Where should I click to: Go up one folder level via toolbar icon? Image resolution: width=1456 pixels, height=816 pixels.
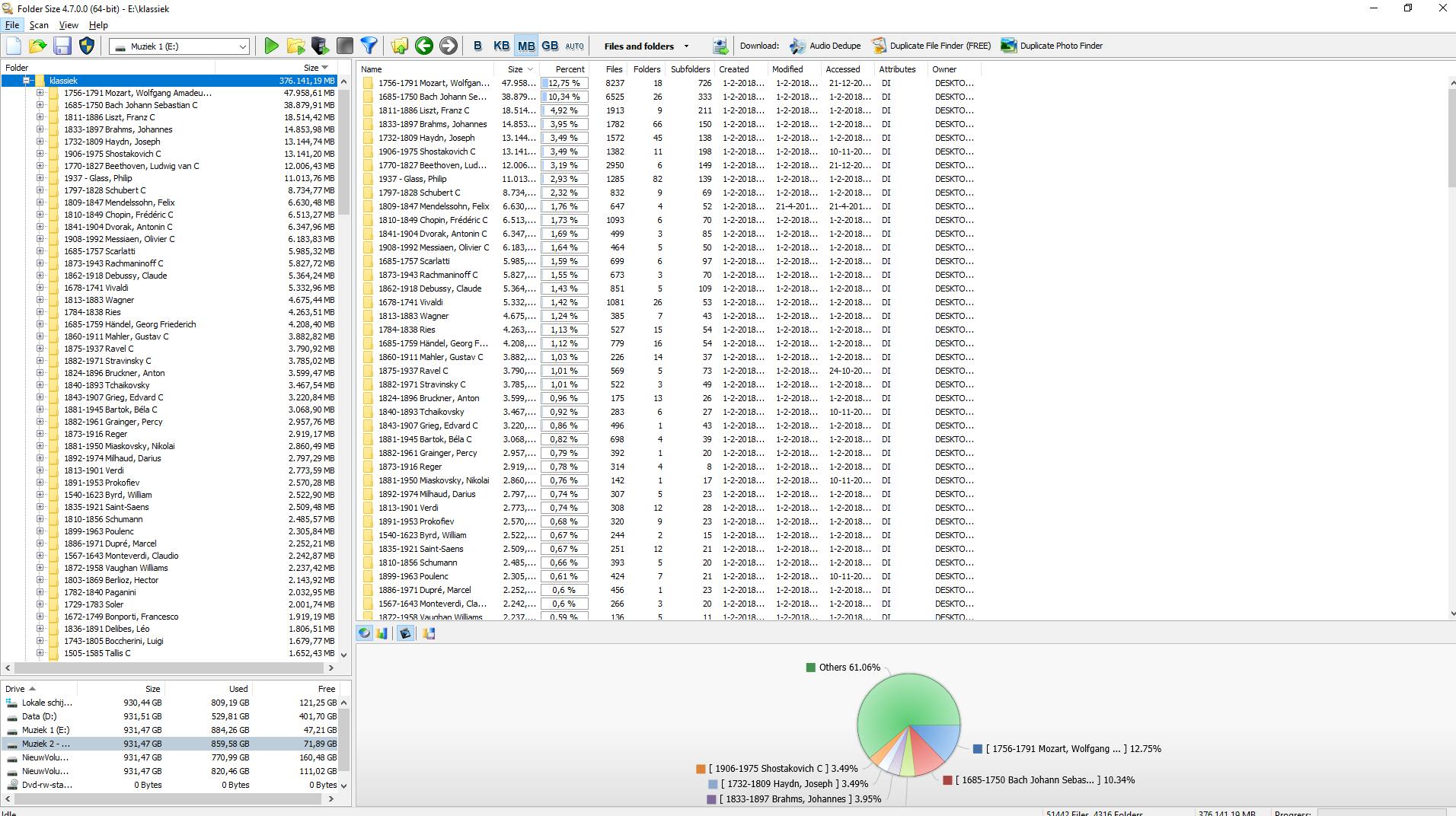click(400, 46)
